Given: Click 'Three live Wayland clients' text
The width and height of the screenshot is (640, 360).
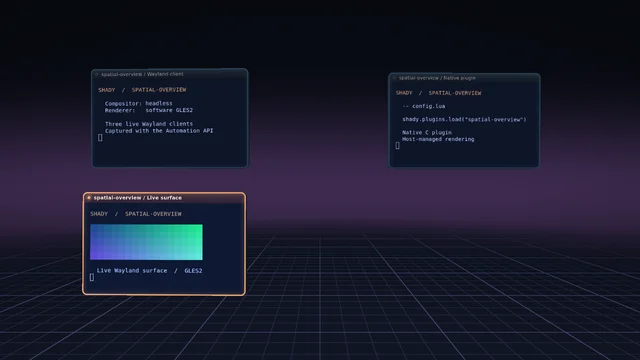Looking at the screenshot, I should tap(149, 124).
